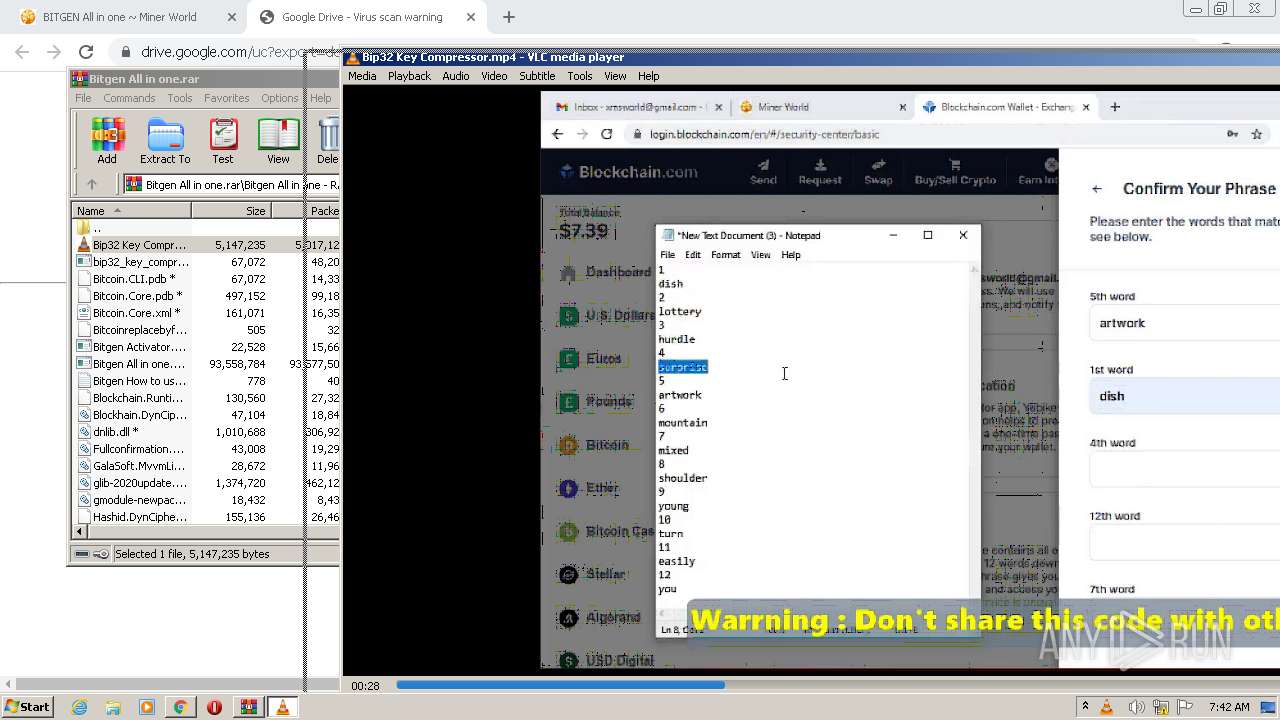Screen dimensions: 1280x720
Task: Open Opera from the taskbar
Action: pyautogui.click(x=214, y=707)
